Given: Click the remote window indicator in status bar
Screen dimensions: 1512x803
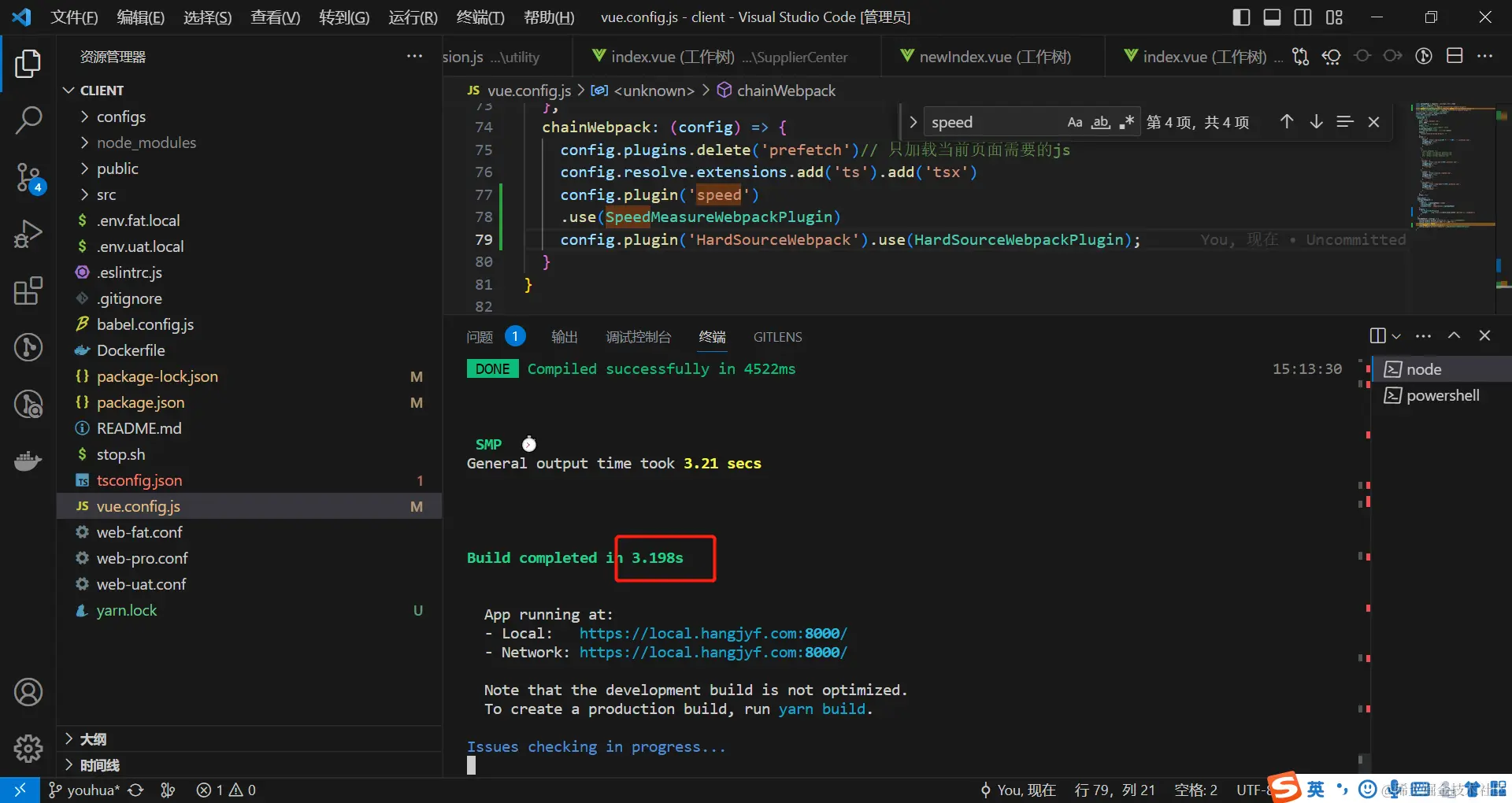Looking at the screenshot, I should (x=20, y=790).
